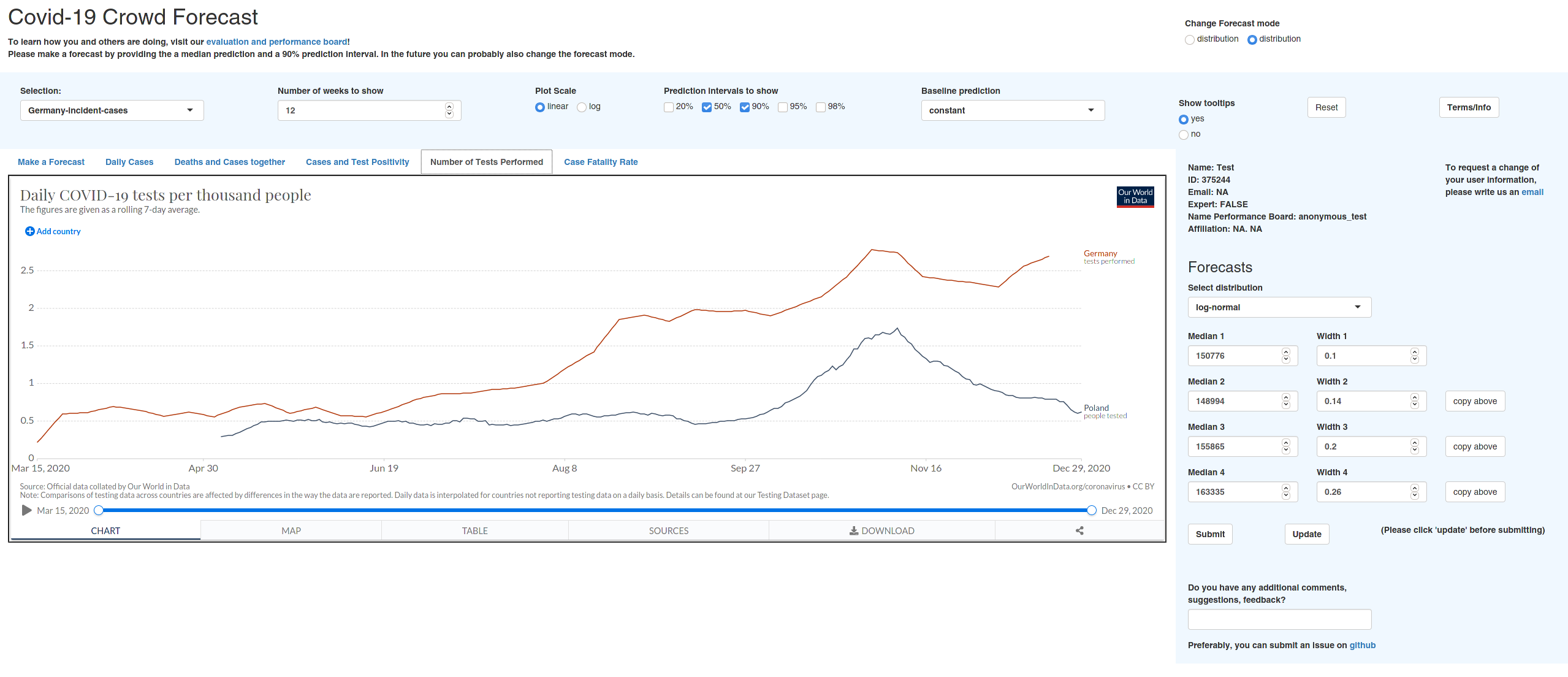Click the Update button

click(1306, 534)
